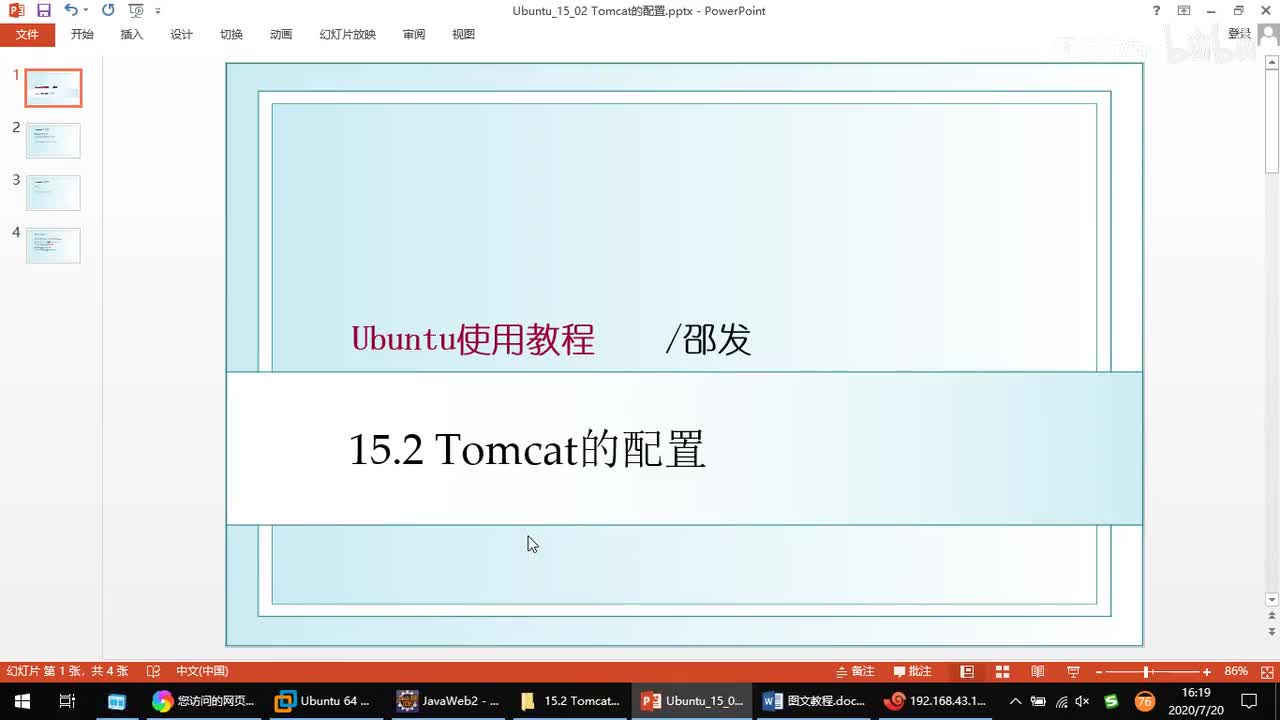Open the 文件 (File) tab
1280x720 pixels.
pyautogui.click(x=27, y=34)
